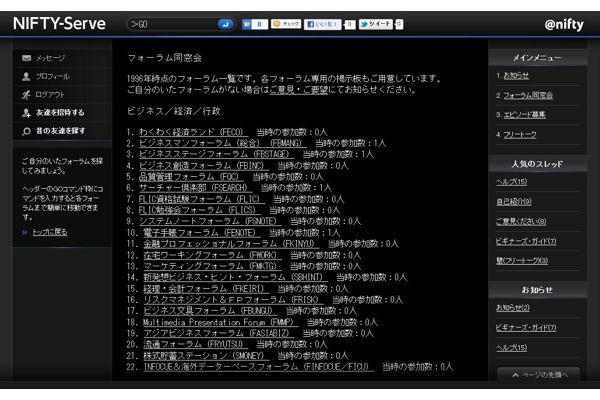The width and height of the screenshot is (600, 400).
Task: Click the magnifier icon to find old friends
Action: (27, 131)
